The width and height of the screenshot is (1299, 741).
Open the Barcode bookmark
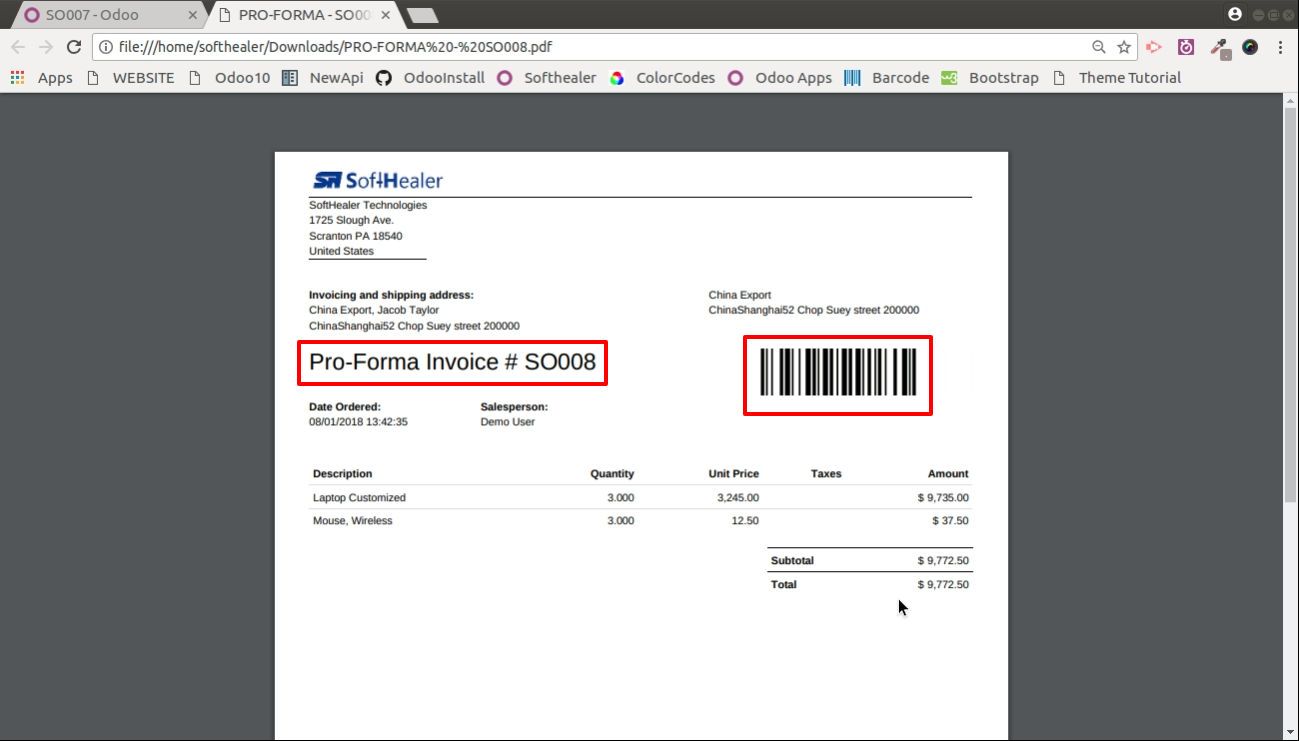887,78
